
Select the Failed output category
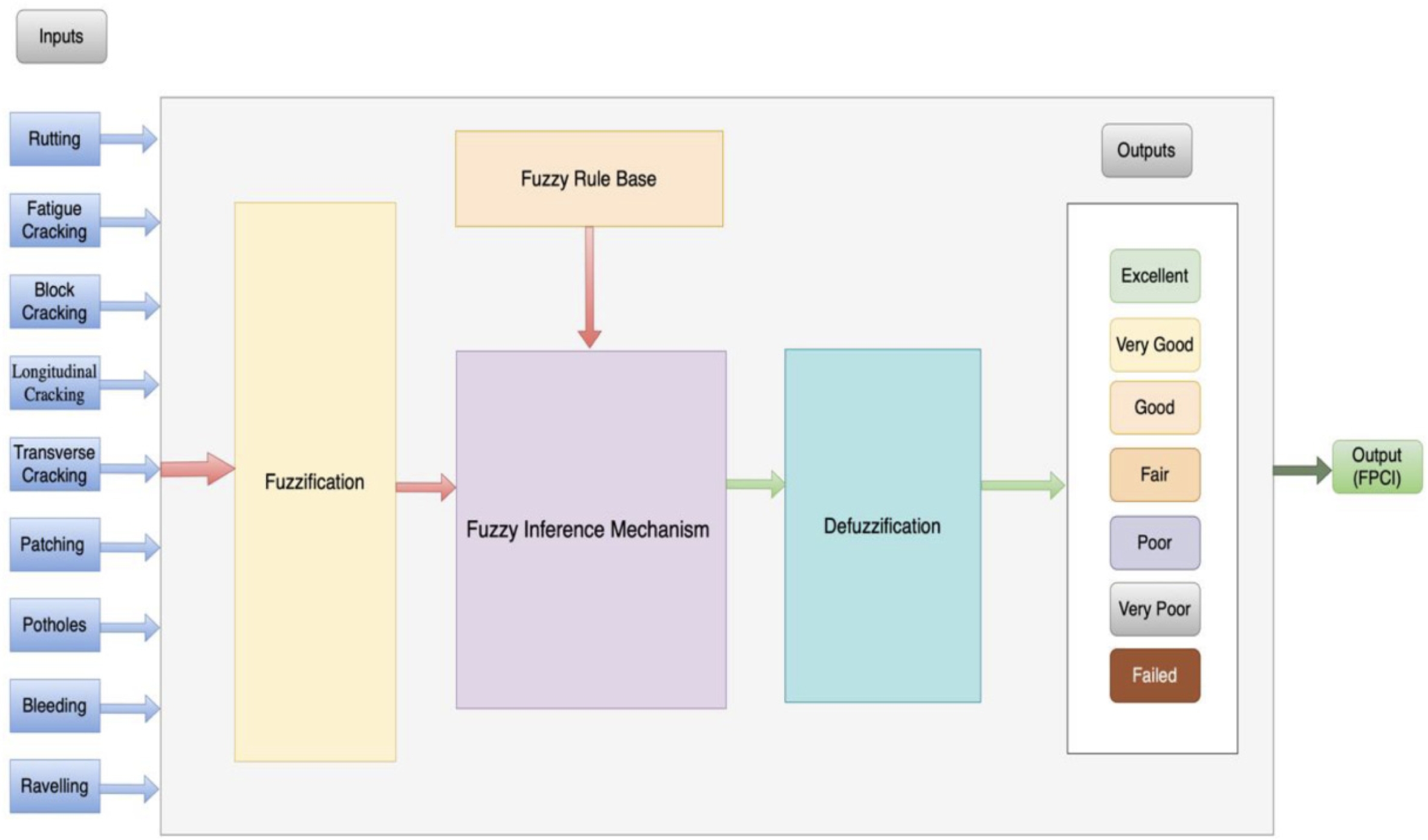(1154, 675)
